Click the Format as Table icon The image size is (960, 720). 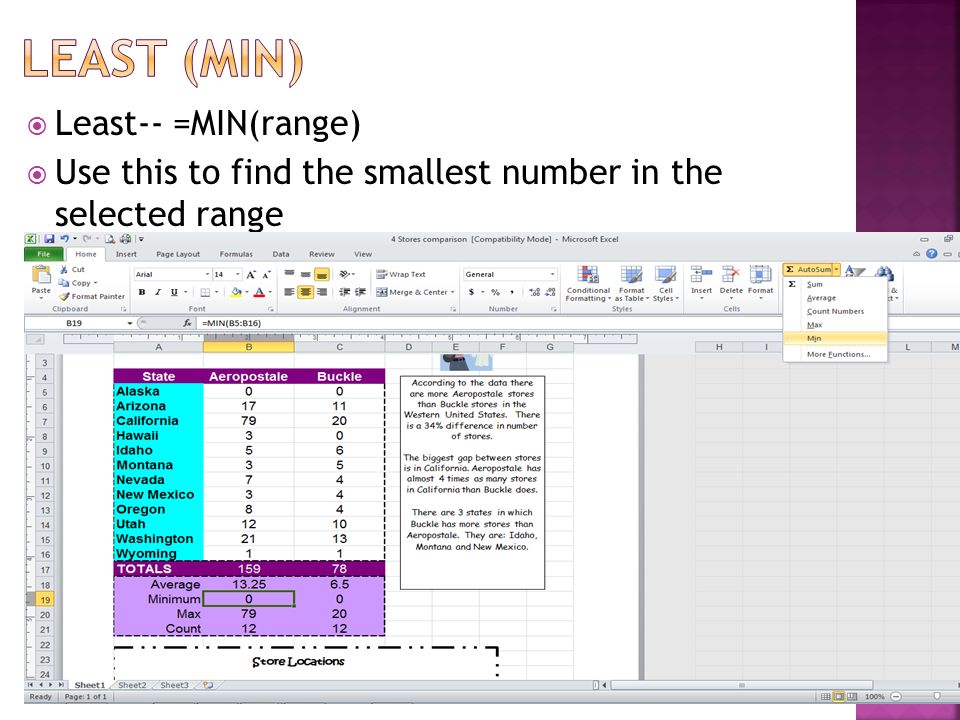point(631,275)
